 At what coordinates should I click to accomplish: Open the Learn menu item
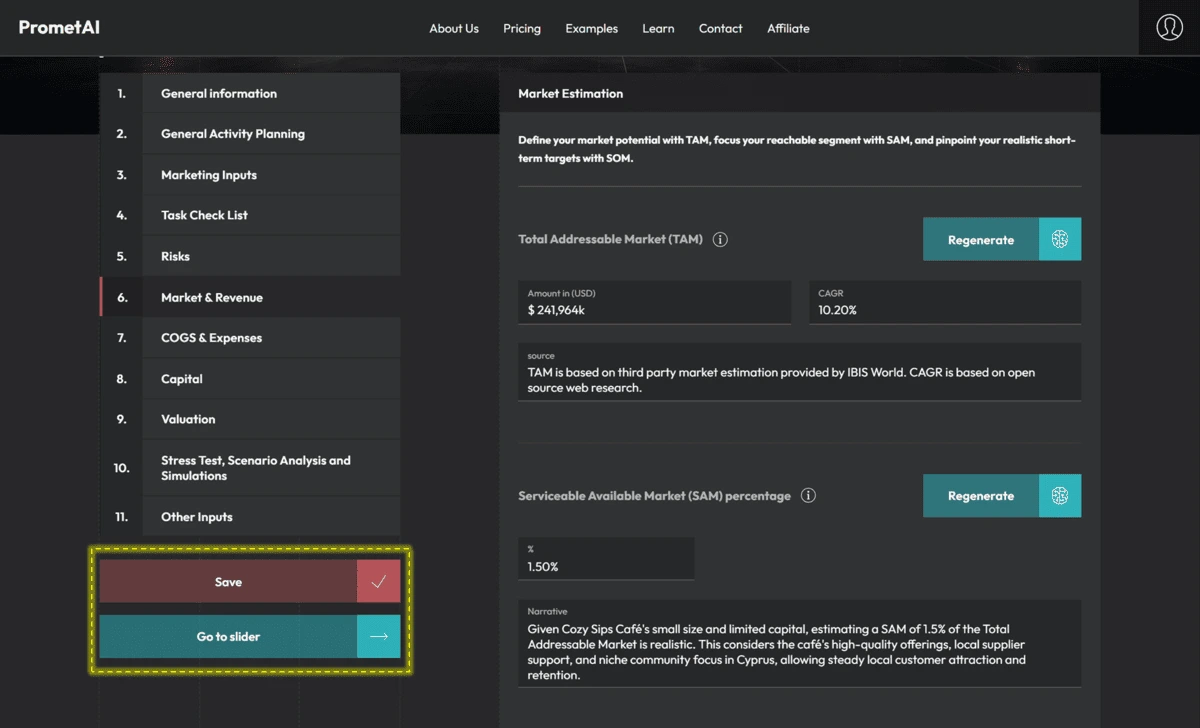tap(658, 28)
